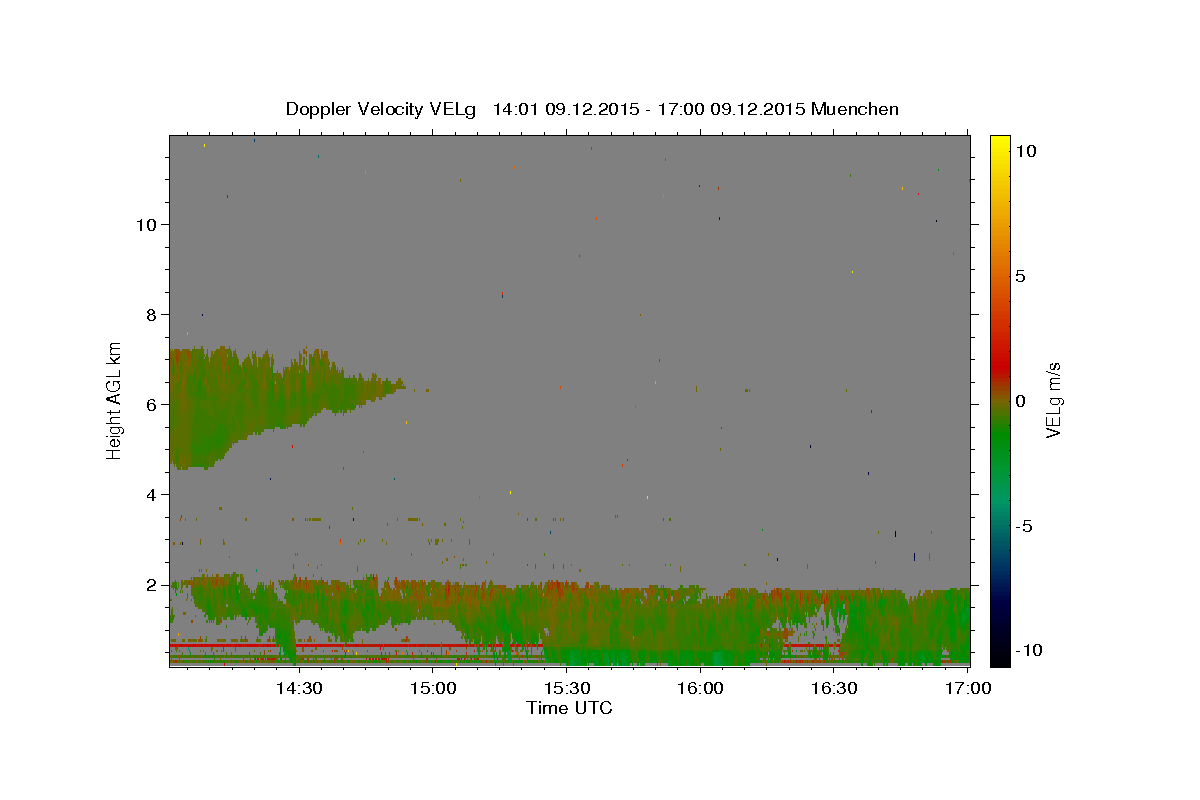Screen dimensions: 1200x800
Task: Click the height tick label 2
Action: (x=152, y=585)
